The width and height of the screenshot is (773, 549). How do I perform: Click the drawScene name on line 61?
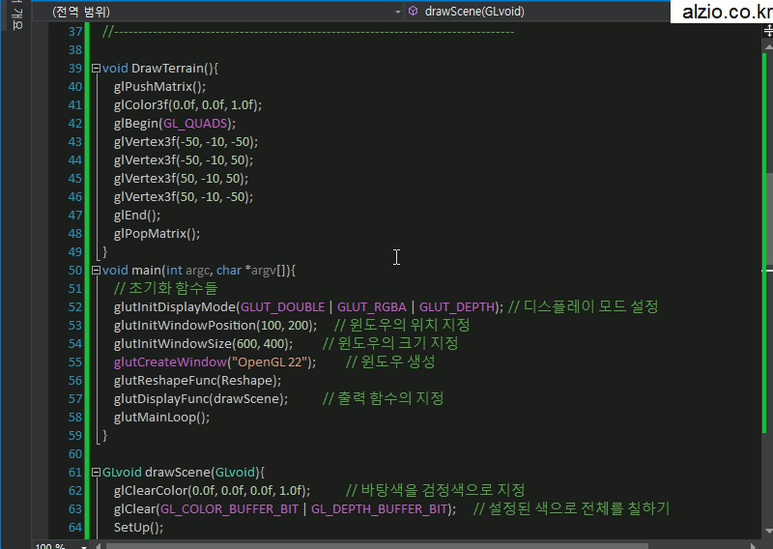[x=177, y=472]
